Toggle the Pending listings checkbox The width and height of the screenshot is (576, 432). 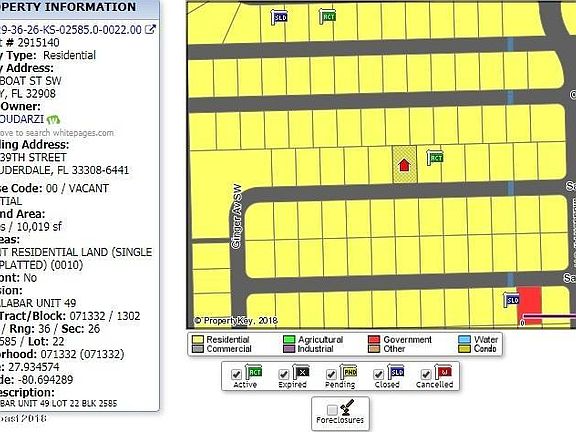pyautogui.click(x=331, y=374)
